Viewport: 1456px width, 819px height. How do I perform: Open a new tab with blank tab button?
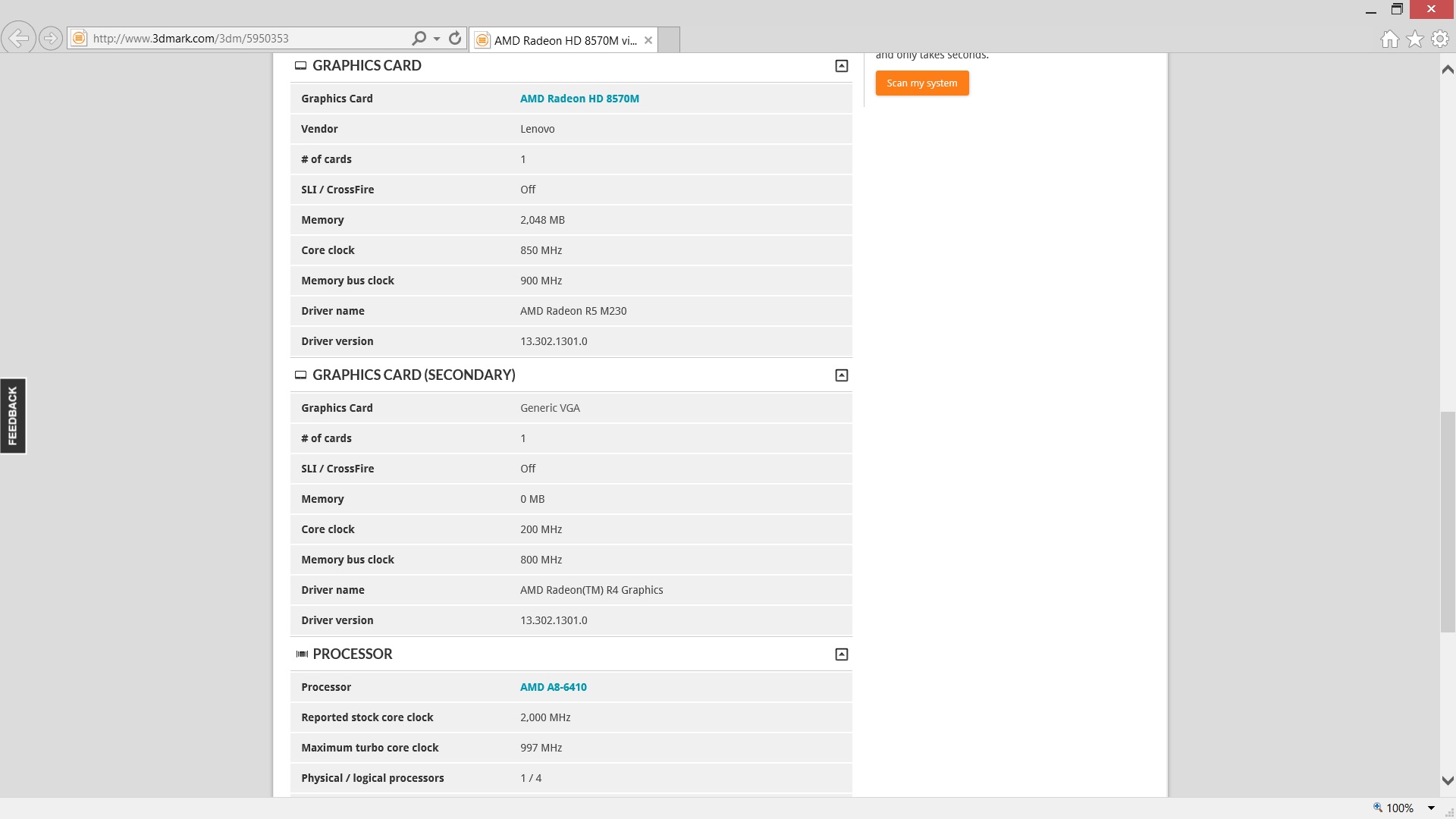tap(669, 40)
